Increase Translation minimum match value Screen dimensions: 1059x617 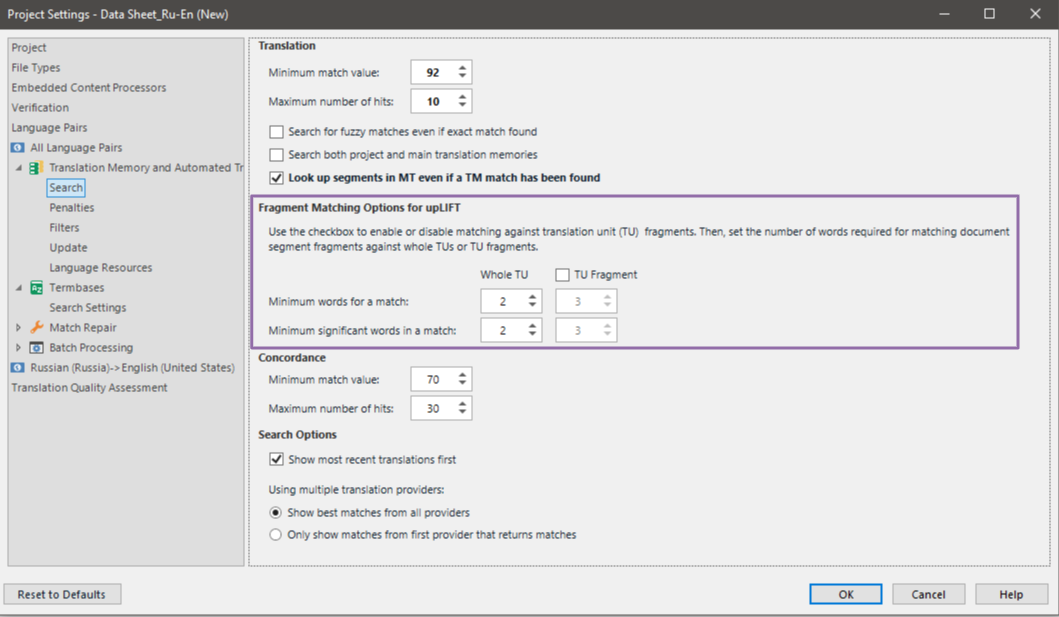tap(462, 68)
